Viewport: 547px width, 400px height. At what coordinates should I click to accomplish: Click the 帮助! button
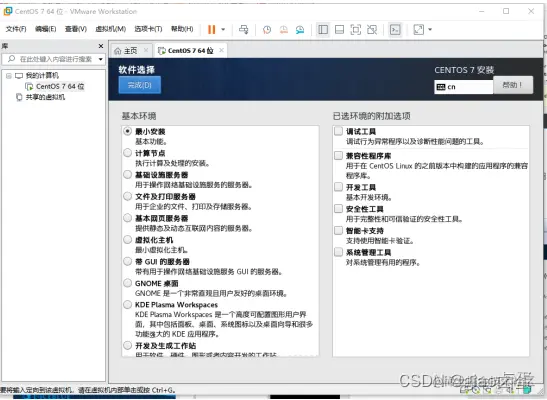point(513,85)
